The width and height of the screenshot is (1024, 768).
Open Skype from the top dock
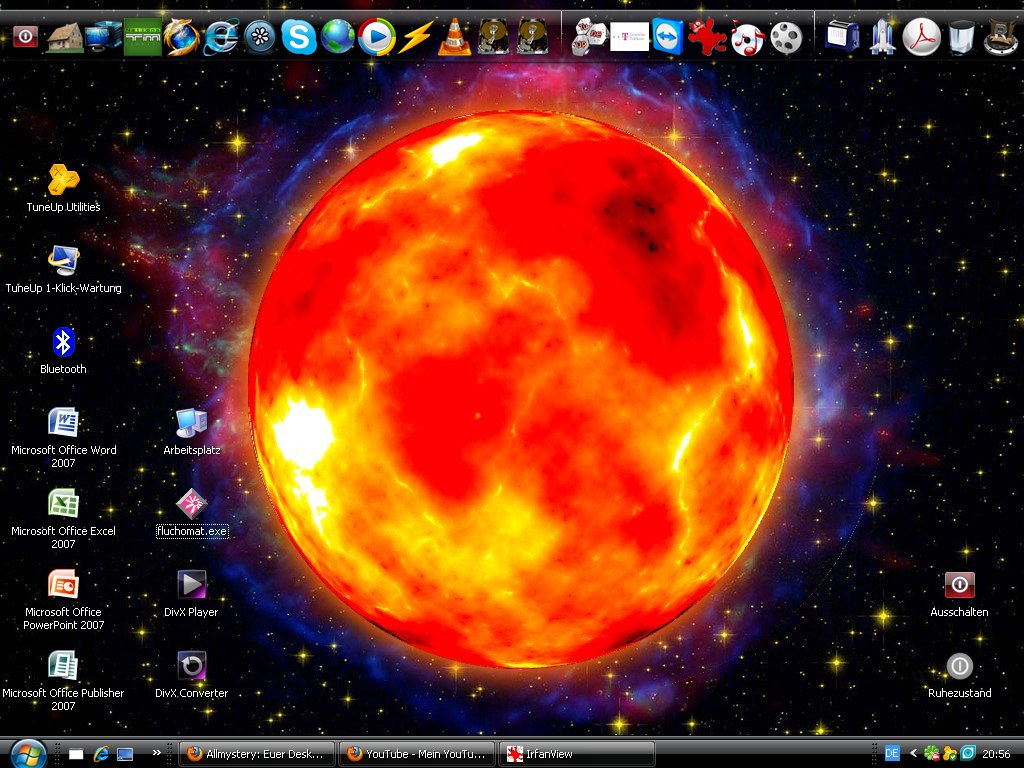pos(298,37)
